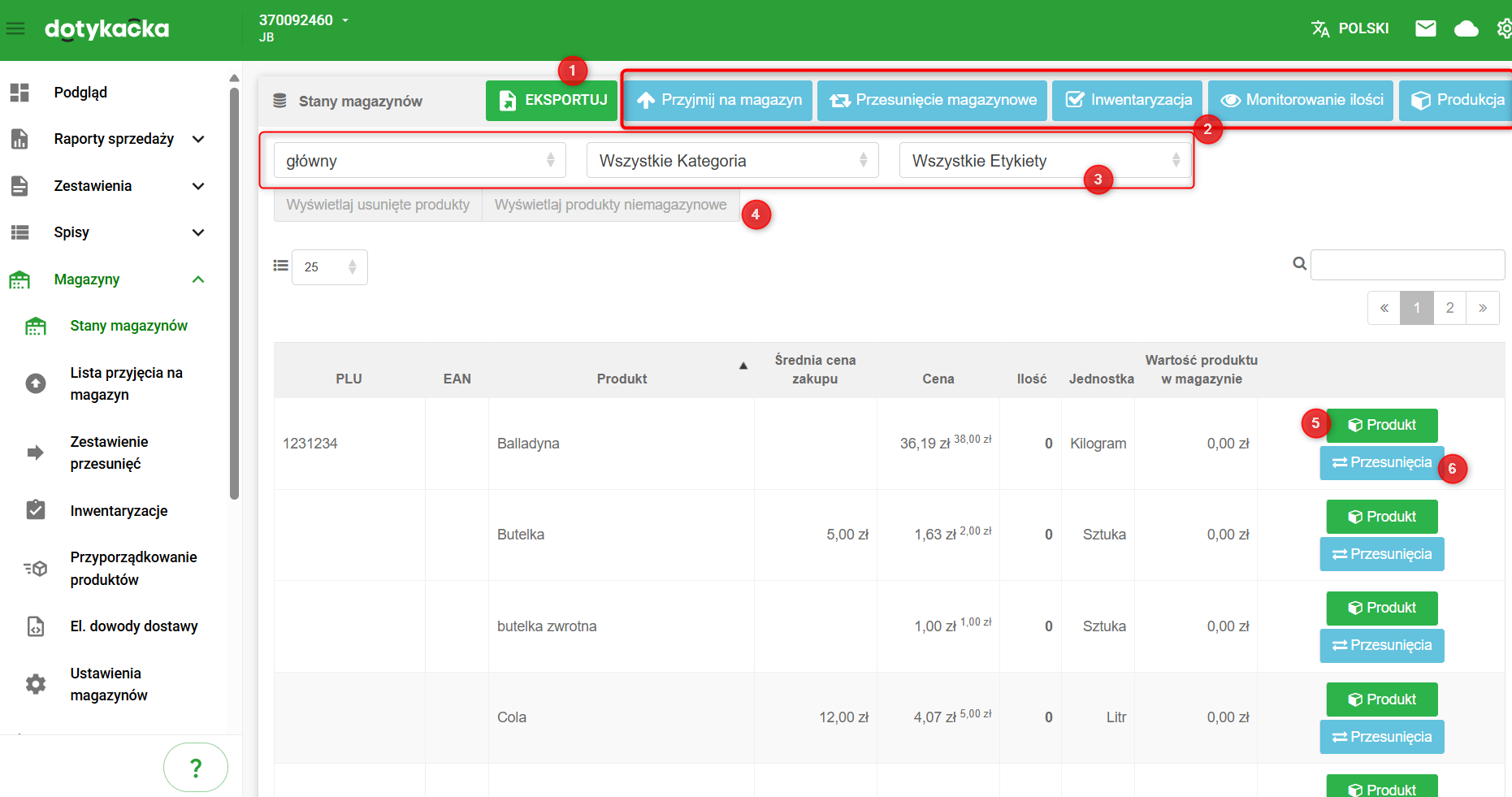
Task: Click the Podgląd dashboard icon
Action: [19, 93]
